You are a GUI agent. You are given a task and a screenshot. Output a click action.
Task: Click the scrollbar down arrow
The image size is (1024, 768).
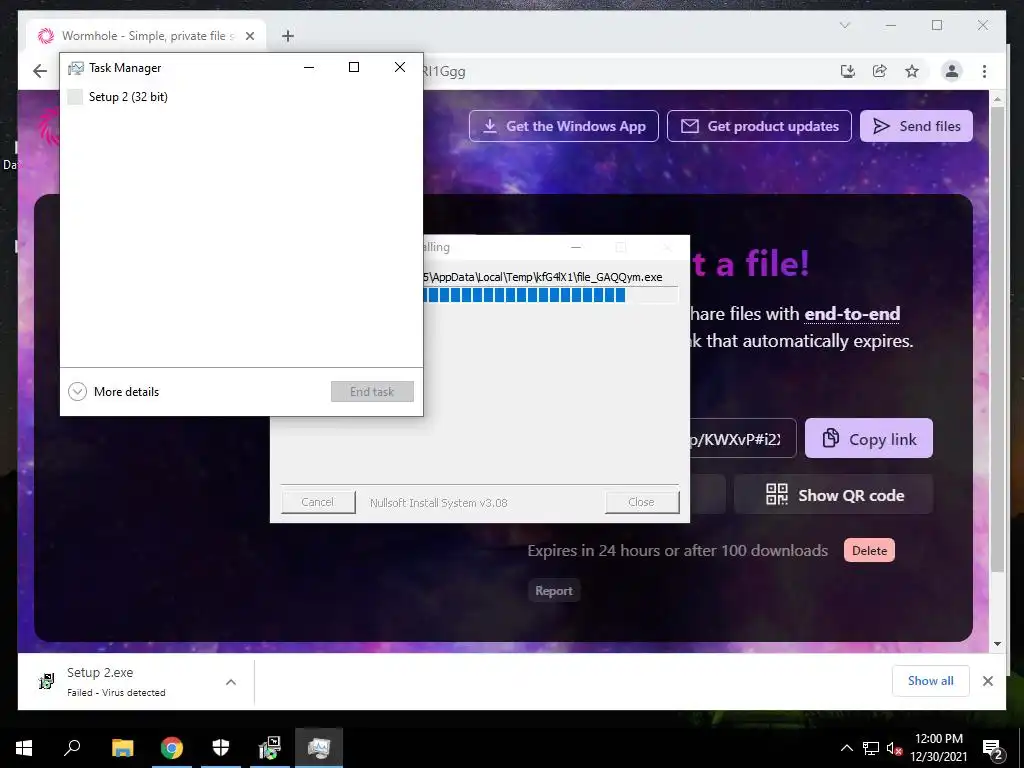click(997, 643)
